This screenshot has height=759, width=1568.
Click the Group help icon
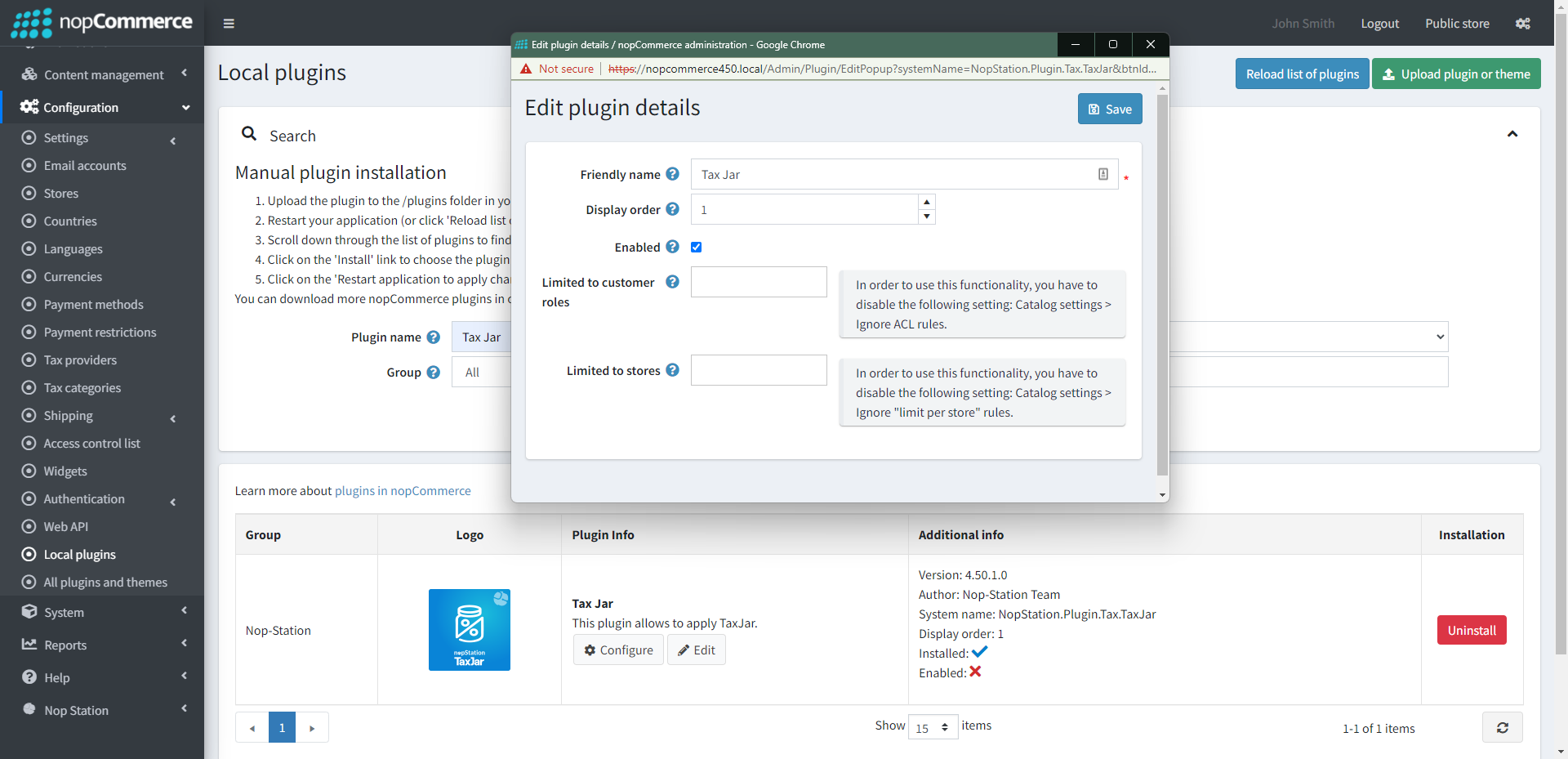click(434, 373)
